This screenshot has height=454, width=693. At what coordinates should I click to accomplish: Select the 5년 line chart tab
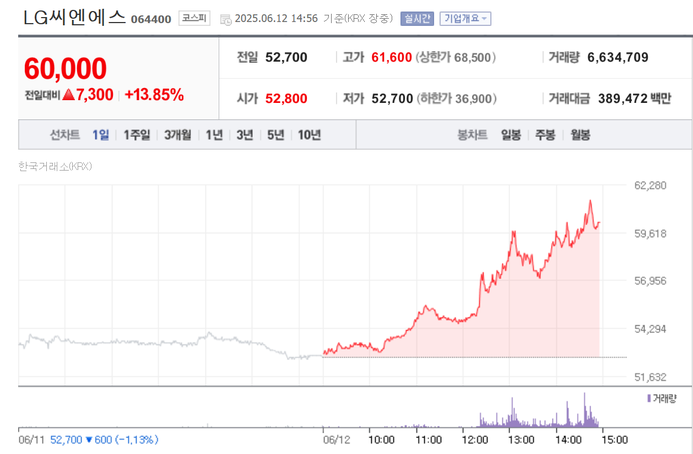275,134
